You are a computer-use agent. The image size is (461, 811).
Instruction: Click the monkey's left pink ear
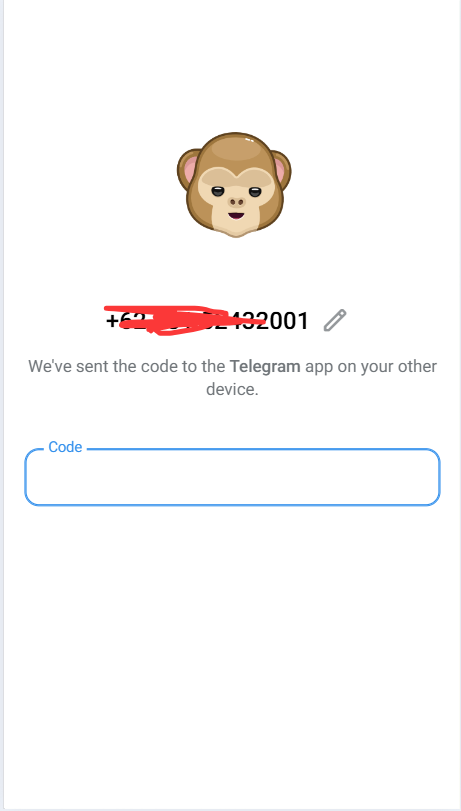pos(189,170)
